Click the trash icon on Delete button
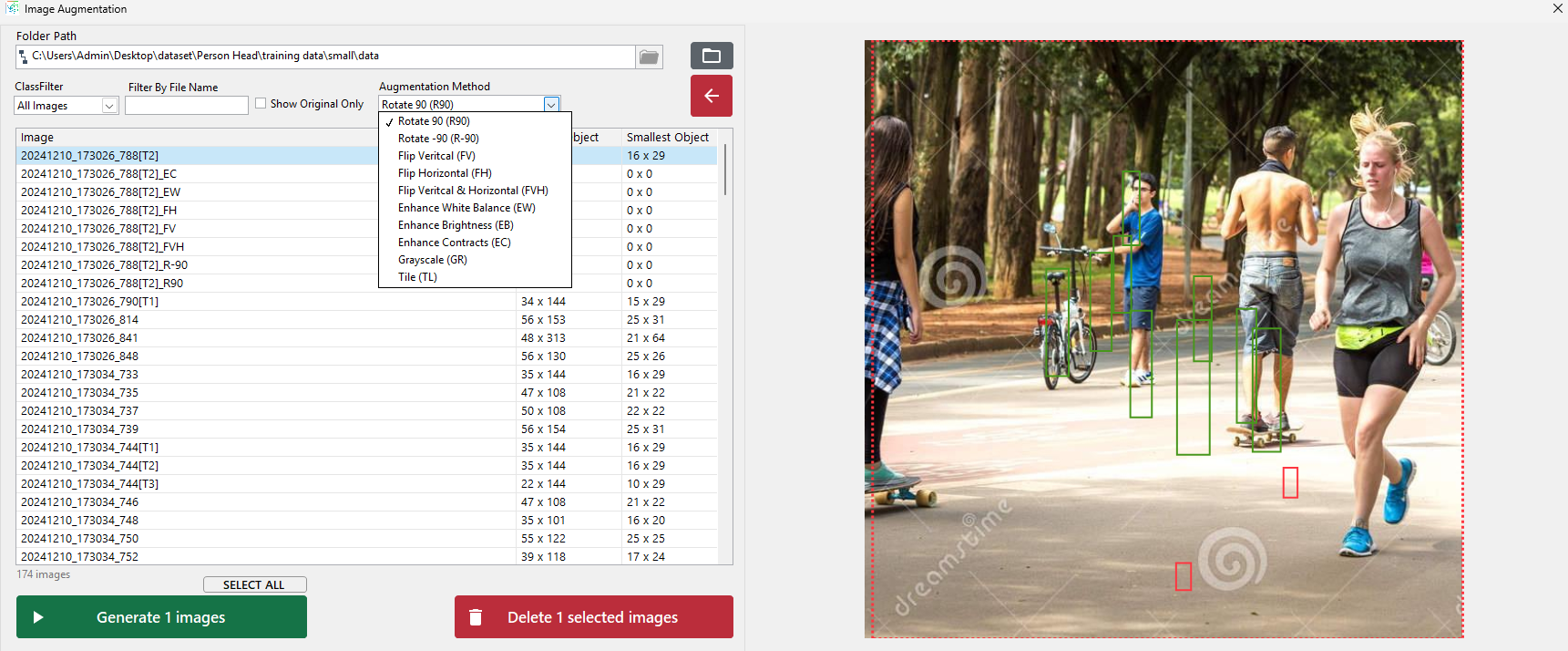Screen dimensions: 1568x651 click(475, 617)
